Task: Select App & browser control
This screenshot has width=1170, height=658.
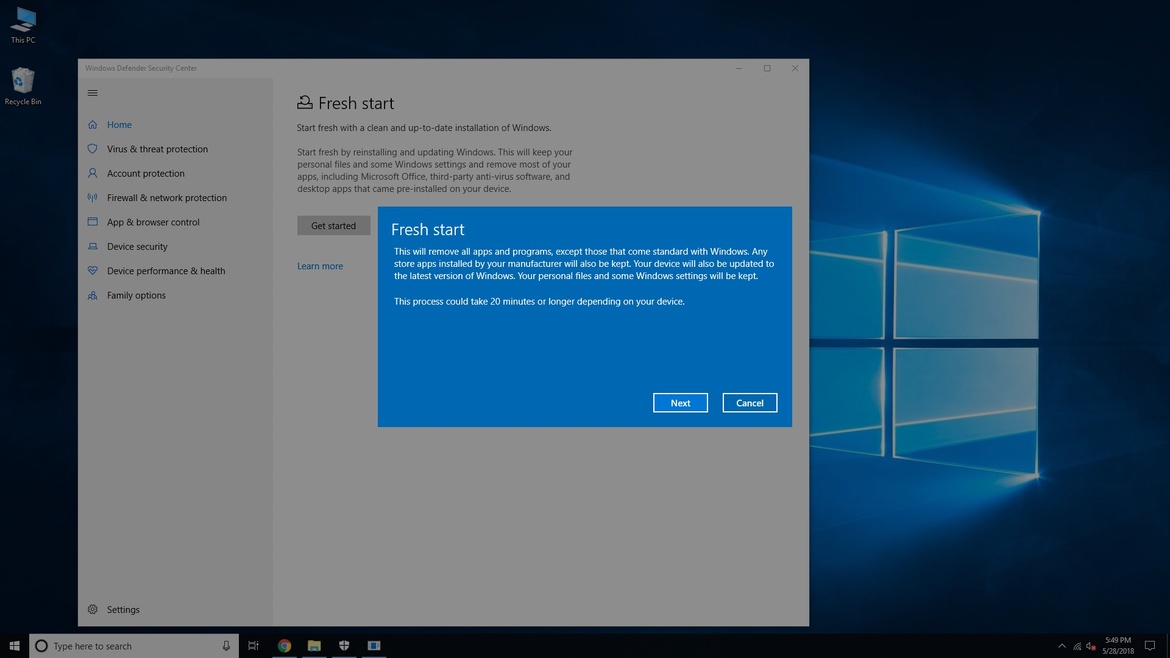Action: coord(153,222)
